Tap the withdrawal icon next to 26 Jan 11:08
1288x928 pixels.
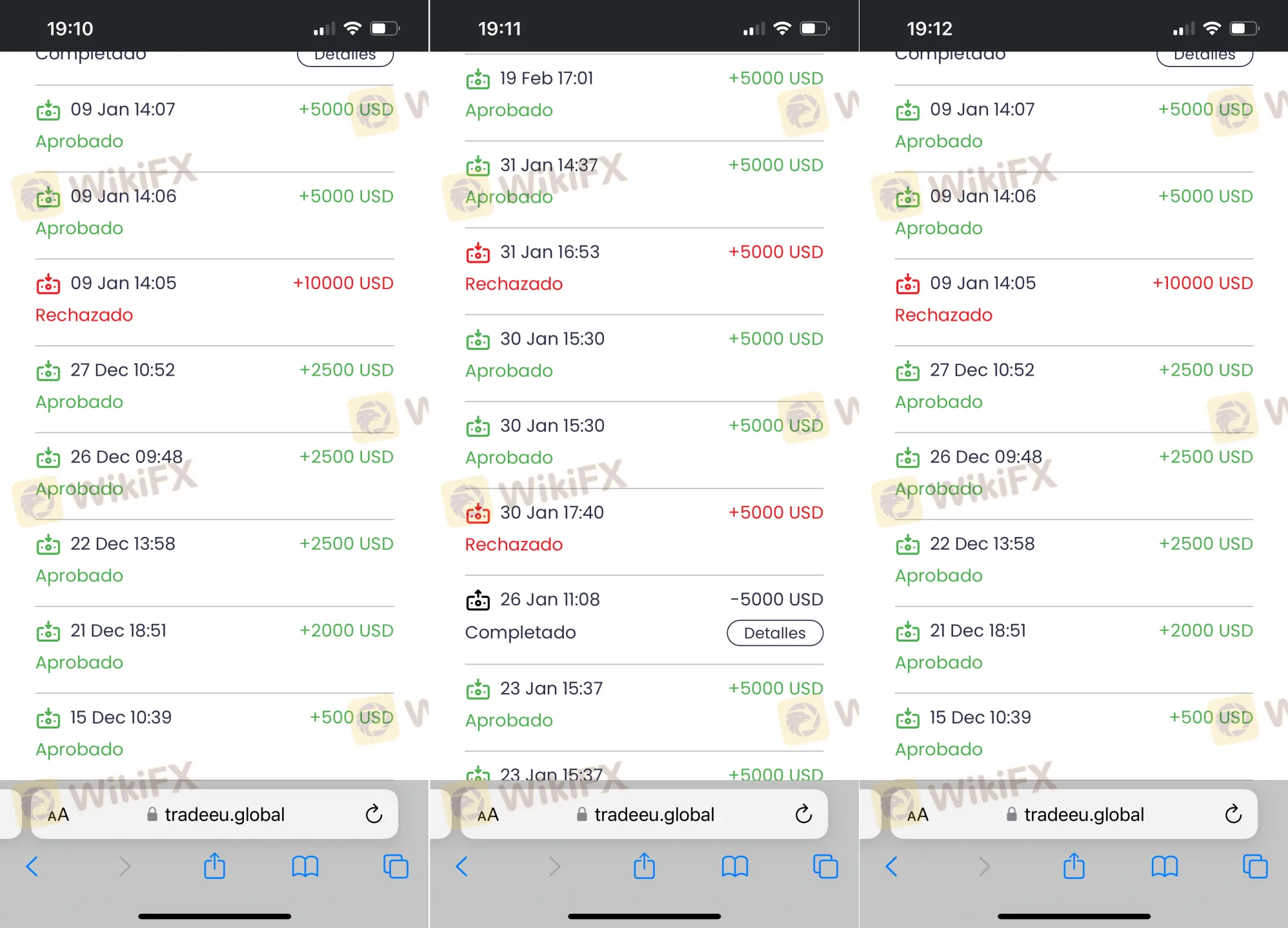pos(478,600)
